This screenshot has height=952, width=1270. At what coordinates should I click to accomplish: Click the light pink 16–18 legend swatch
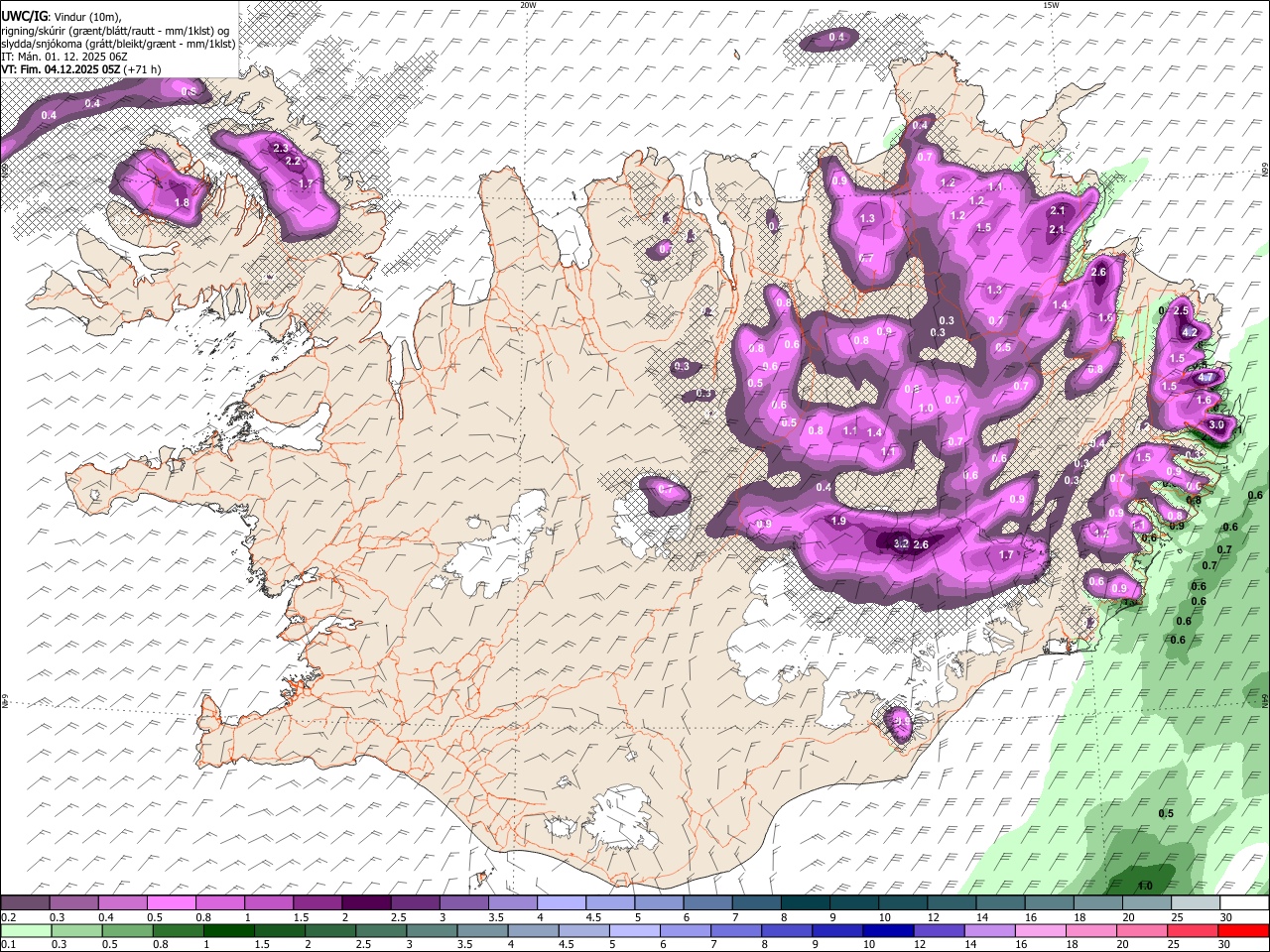click(1040, 930)
